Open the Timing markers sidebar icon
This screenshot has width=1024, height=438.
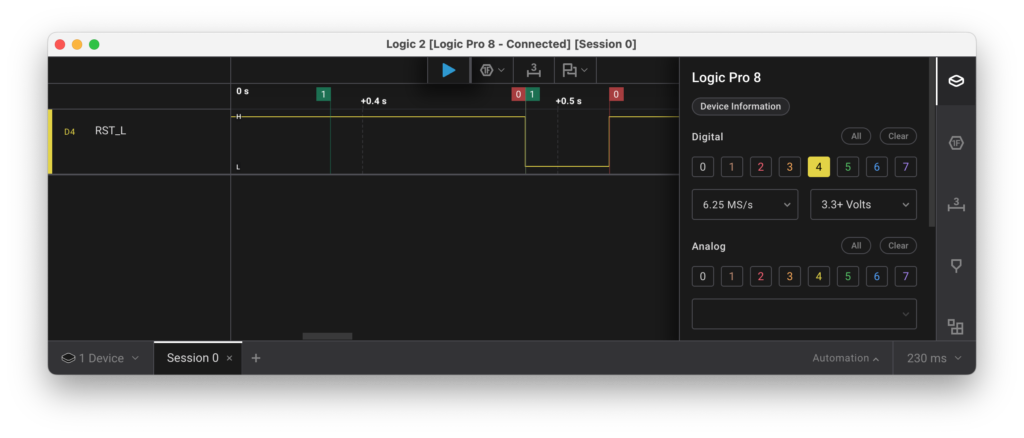pyautogui.click(x=956, y=265)
